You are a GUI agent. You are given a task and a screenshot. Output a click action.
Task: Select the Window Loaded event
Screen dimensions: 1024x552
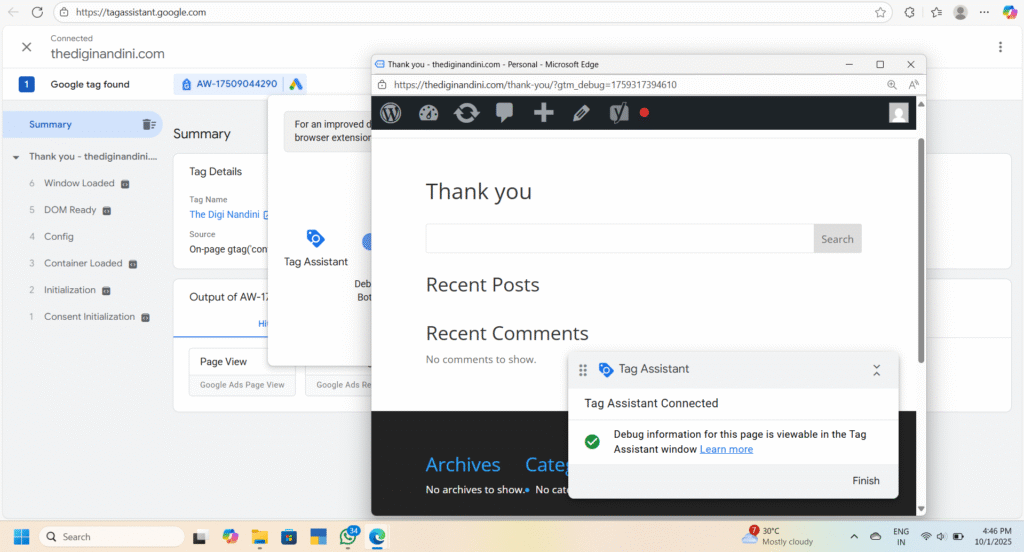[78, 184]
